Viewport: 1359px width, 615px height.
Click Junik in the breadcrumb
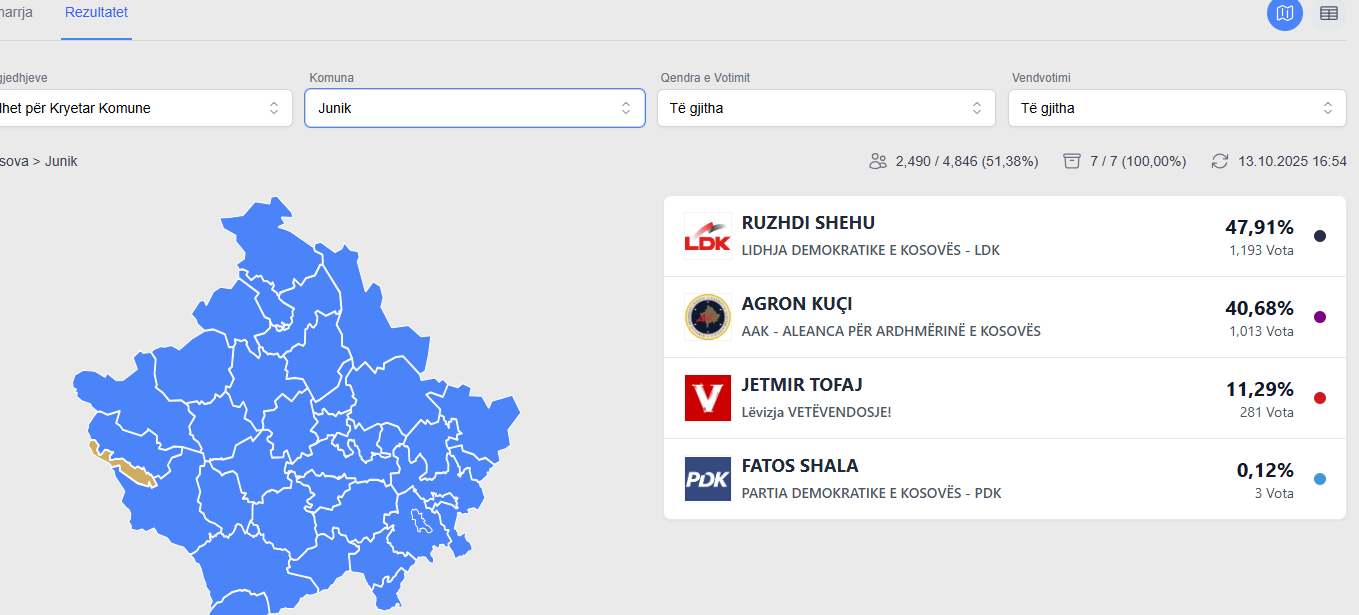(x=61, y=161)
